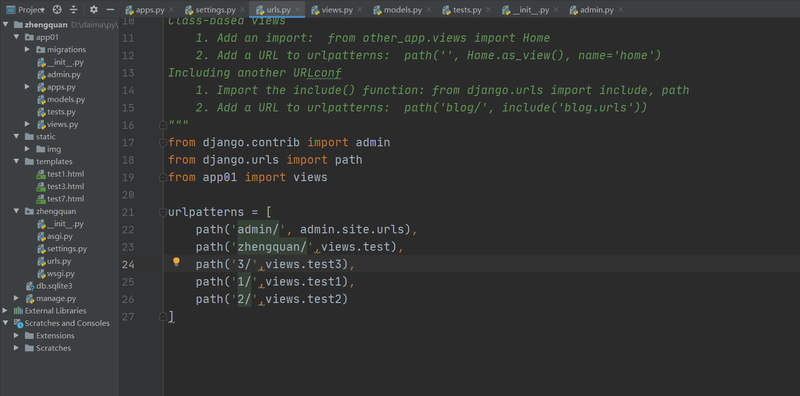Image resolution: width=800 pixels, height=396 pixels.
Task: Click the docstring fold marker at line 16
Action: (163, 125)
